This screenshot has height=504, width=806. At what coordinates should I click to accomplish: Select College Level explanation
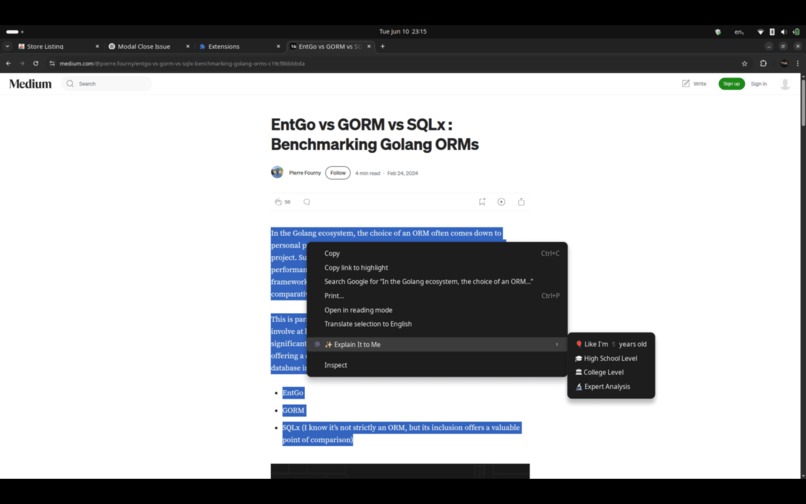pos(611,372)
